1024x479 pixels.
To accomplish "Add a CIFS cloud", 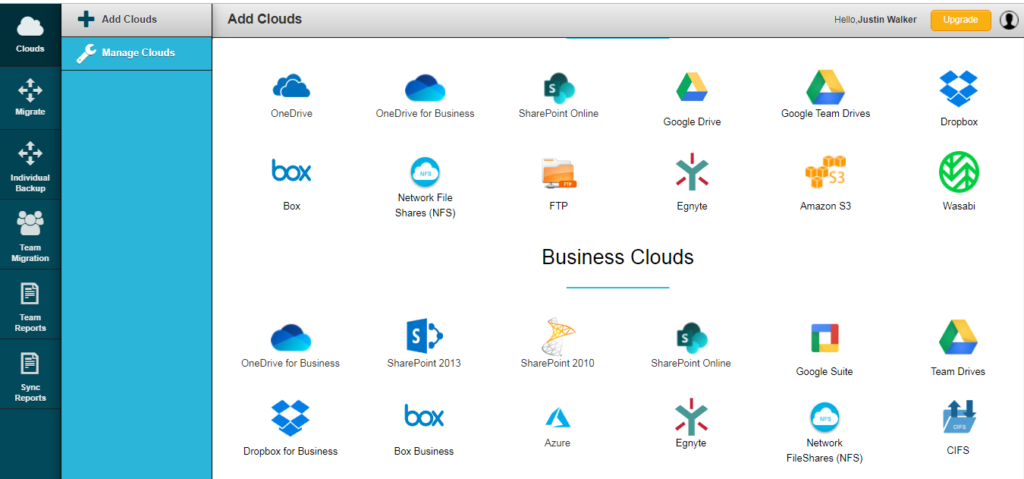I will point(958,418).
